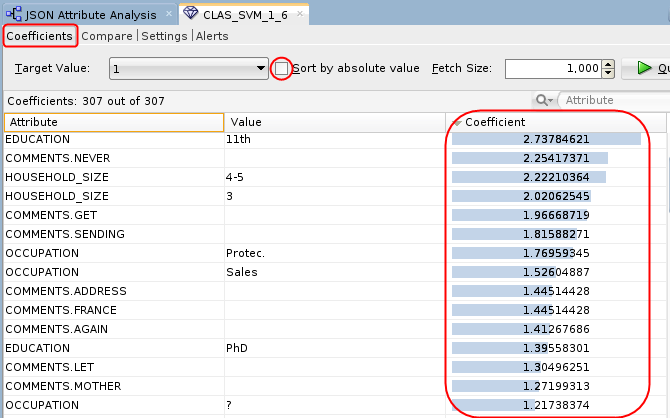This screenshot has height=418, width=670.
Task: Sort by the Coefficient column header
Action: (555, 122)
